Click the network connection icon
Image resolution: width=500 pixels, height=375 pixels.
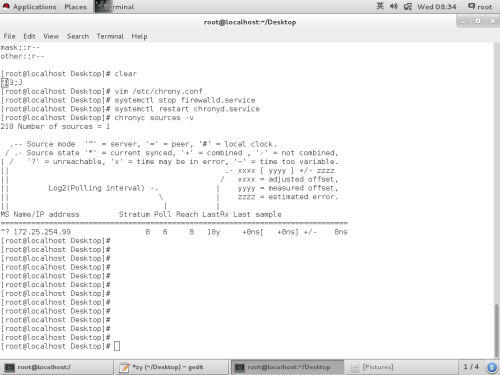[x=408, y=6]
